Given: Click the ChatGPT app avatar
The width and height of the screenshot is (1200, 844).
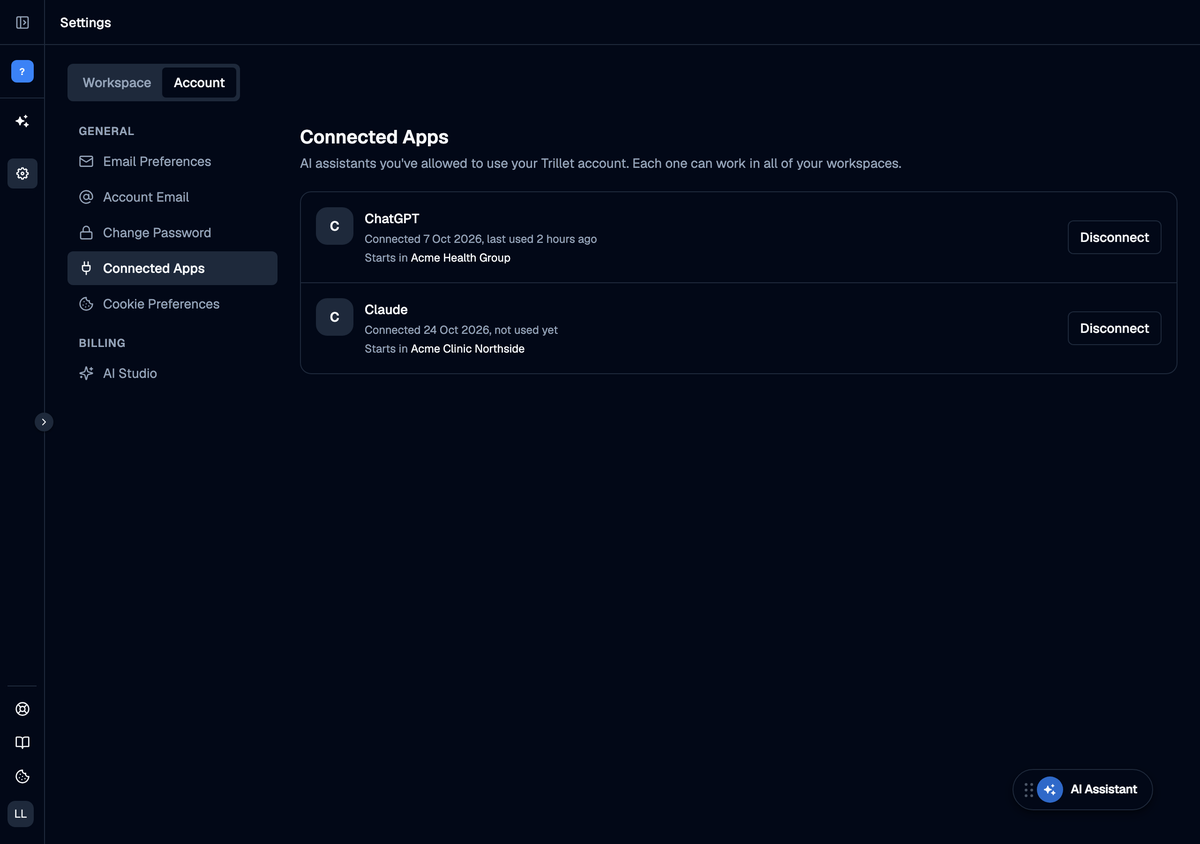Looking at the screenshot, I should 334,226.
